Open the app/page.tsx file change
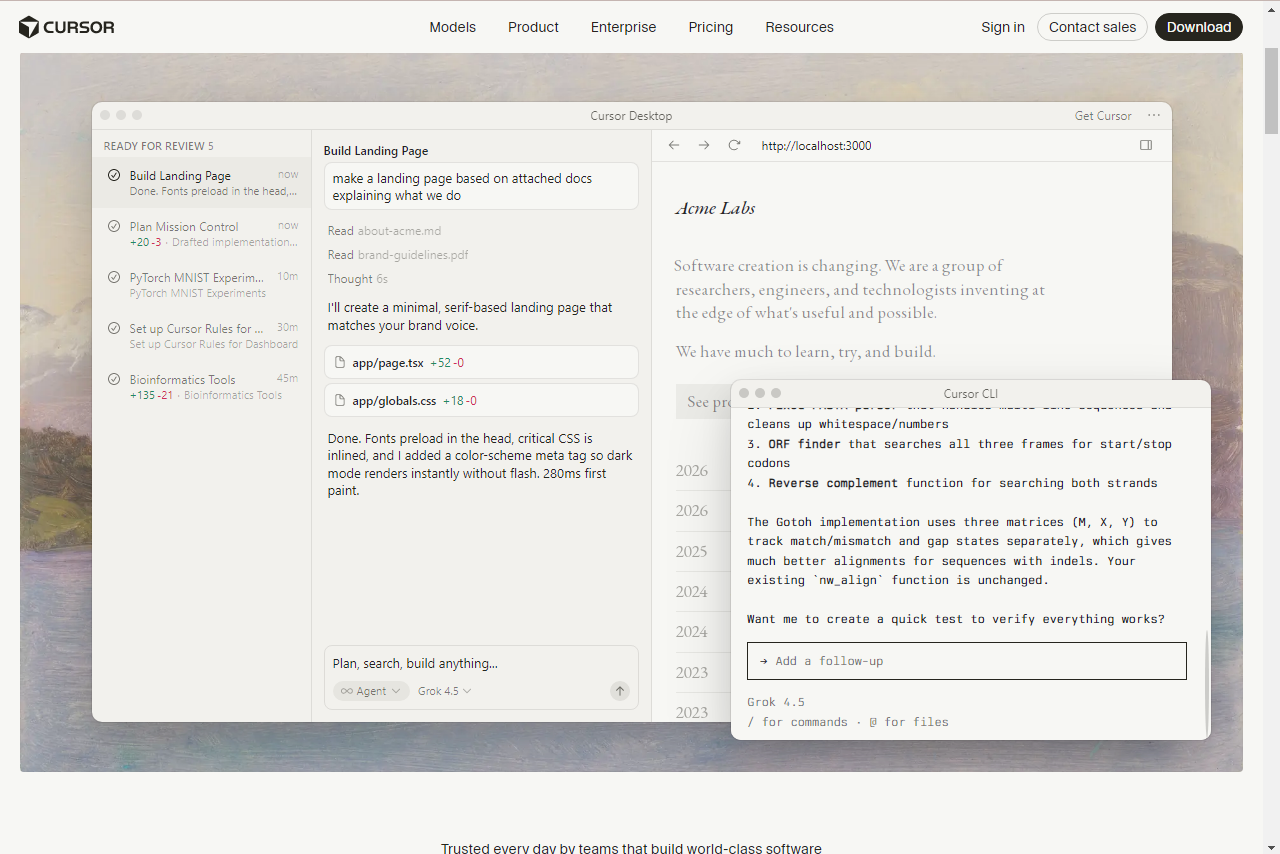The height and width of the screenshot is (854, 1280). (x=481, y=362)
